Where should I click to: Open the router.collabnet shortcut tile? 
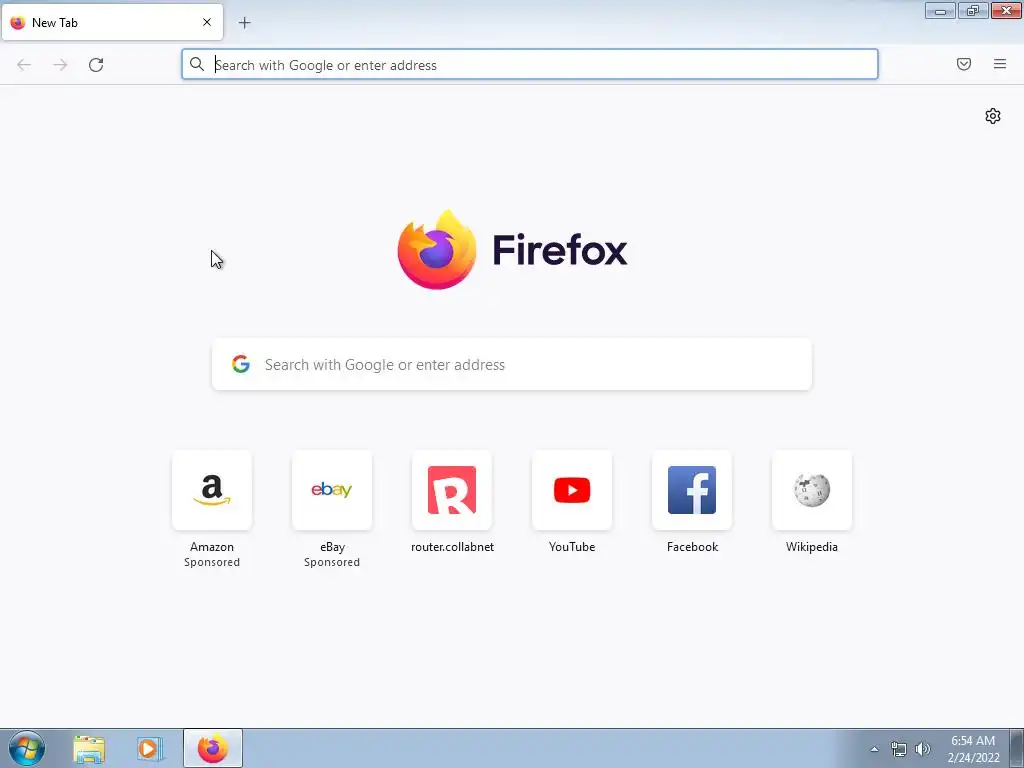(452, 490)
